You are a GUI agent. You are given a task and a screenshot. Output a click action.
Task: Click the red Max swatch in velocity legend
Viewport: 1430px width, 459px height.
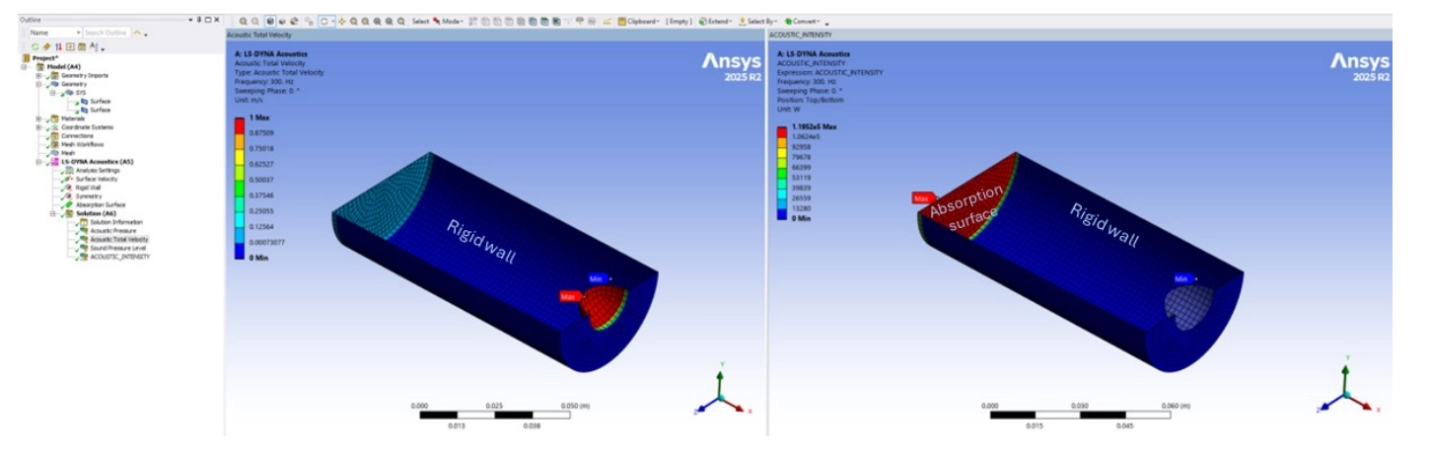(x=239, y=125)
